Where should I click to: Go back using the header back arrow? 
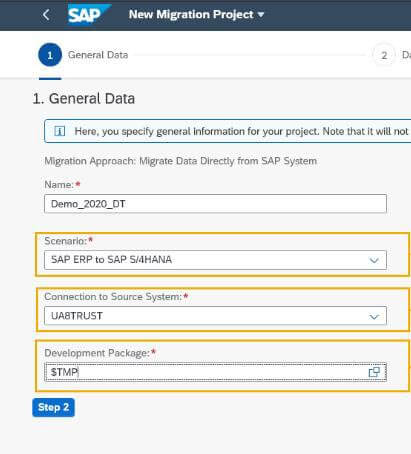coord(46,15)
